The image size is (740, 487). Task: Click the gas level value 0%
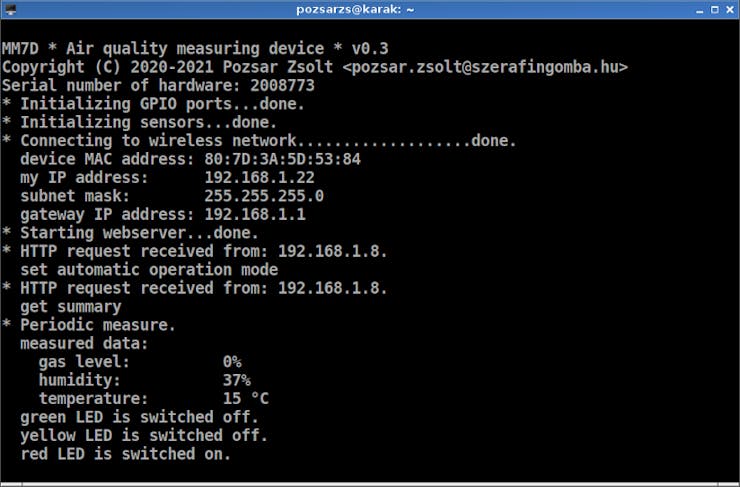tap(232, 361)
